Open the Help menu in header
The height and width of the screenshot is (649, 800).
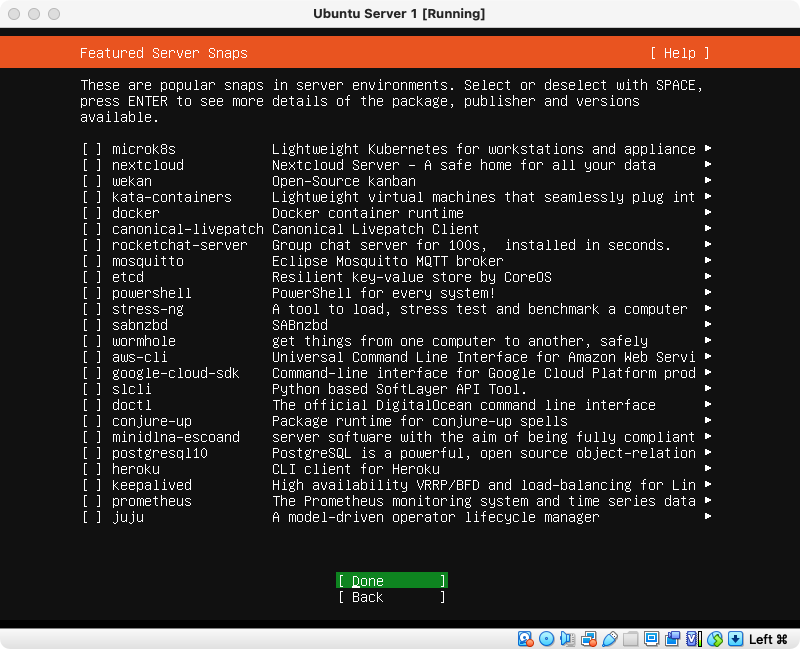(679, 53)
